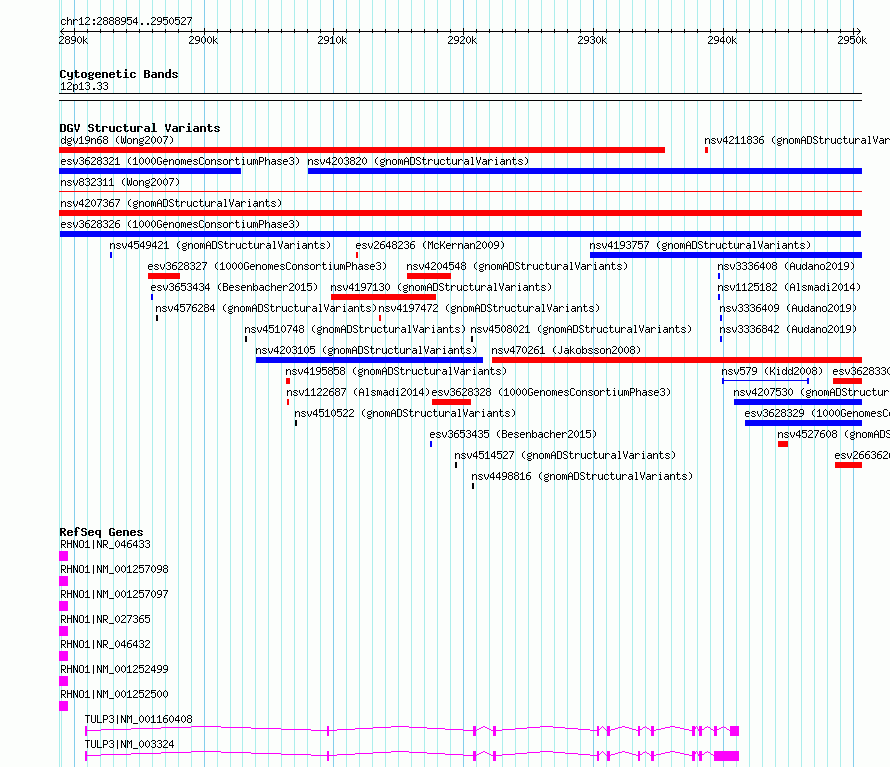Viewport: 890px width, 767px height.
Task: Click blue bar under nsv4193757
Action: click(x=726, y=255)
